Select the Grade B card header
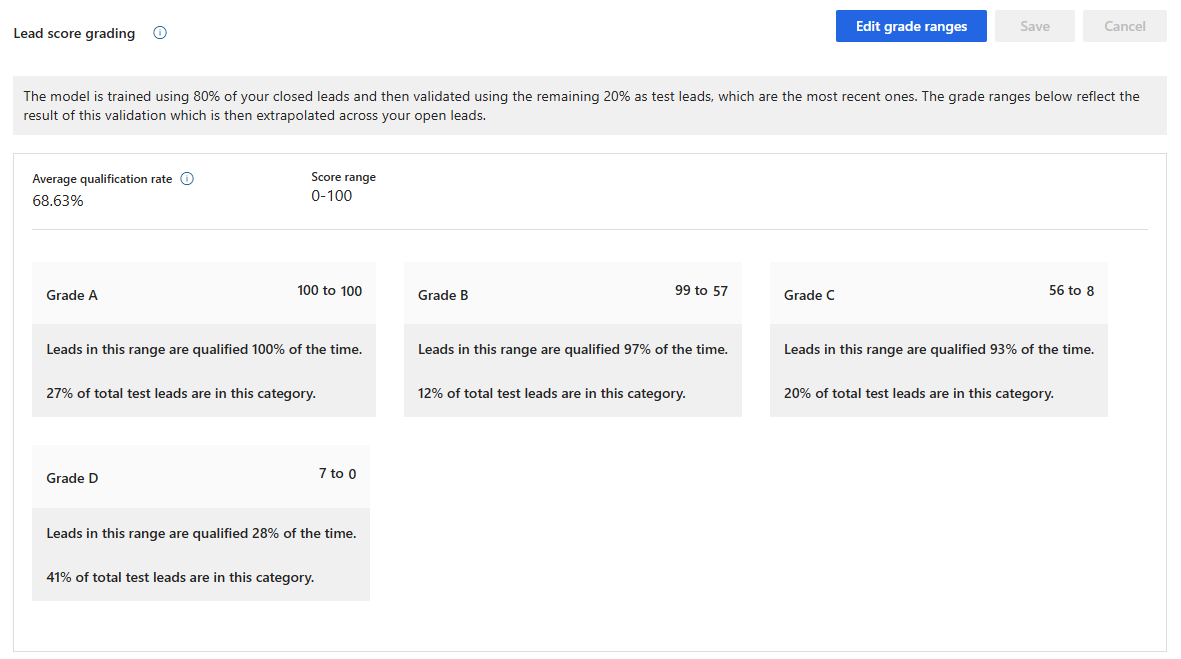Screen dimensions: 1181x659 [443, 295]
